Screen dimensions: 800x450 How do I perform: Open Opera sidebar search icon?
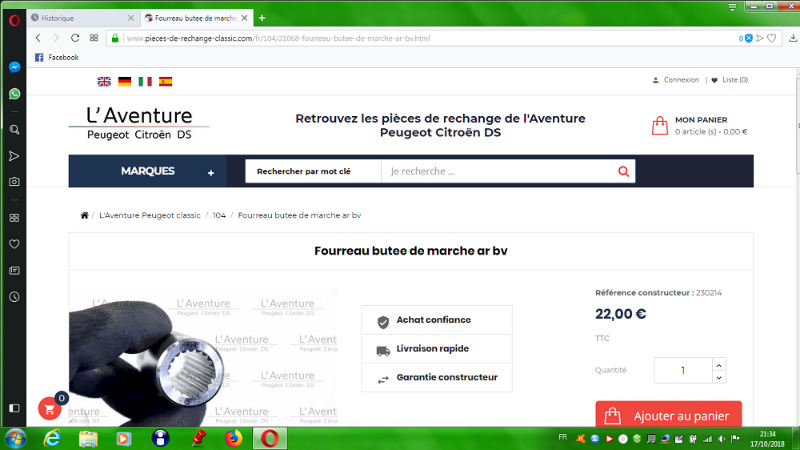coord(14,130)
